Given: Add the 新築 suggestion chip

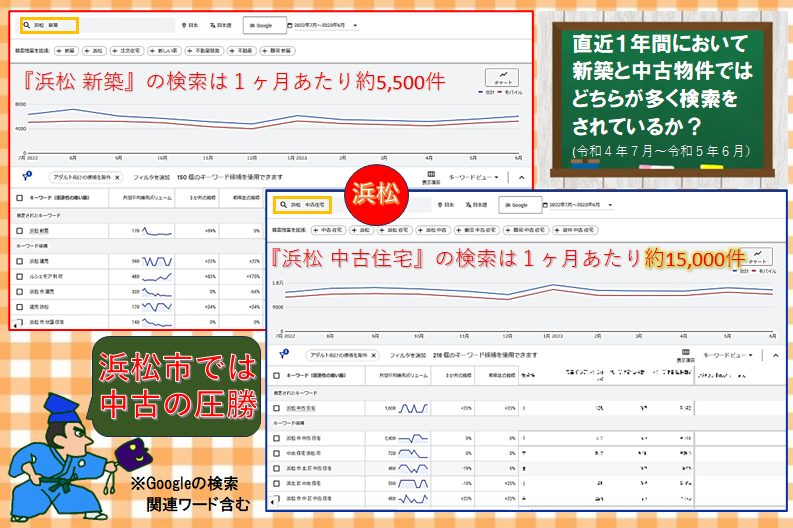Looking at the screenshot, I should coord(66,51).
